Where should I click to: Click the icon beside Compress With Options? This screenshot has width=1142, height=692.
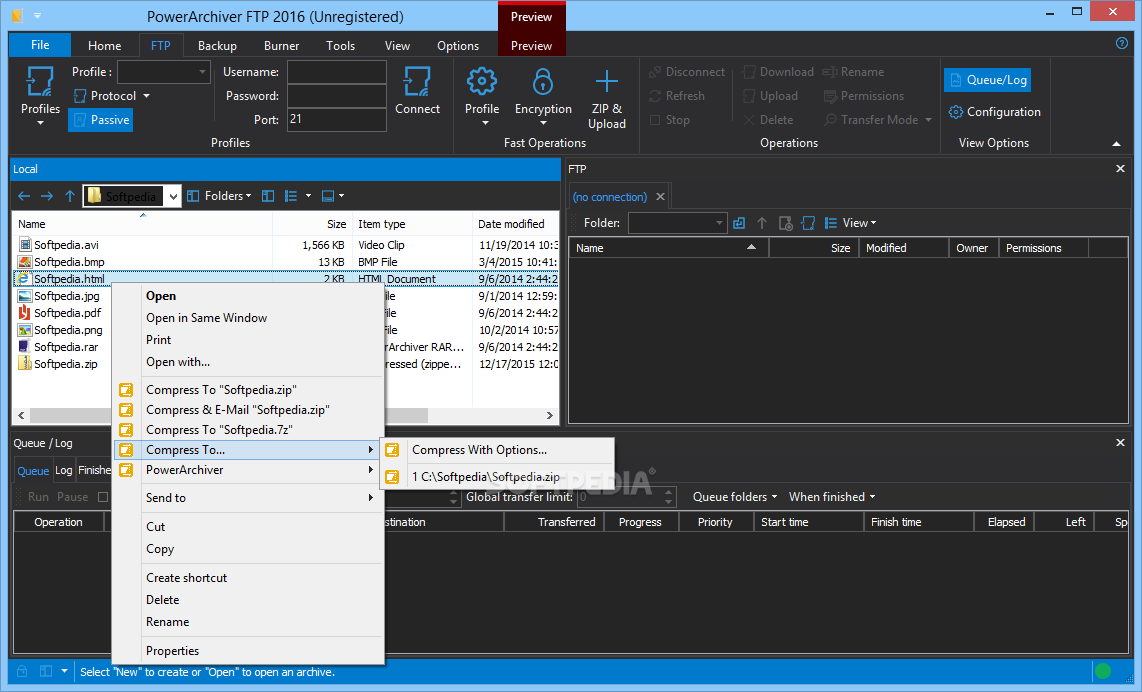tap(392, 450)
